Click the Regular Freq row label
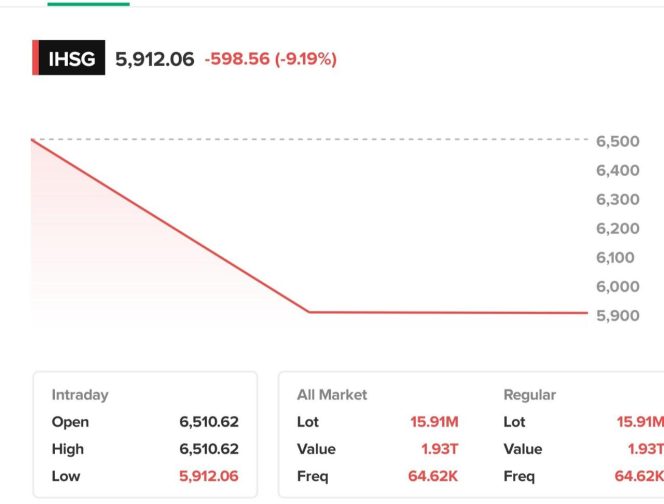The width and height of the screenshot is (664, 504). [x=521, y=476]
